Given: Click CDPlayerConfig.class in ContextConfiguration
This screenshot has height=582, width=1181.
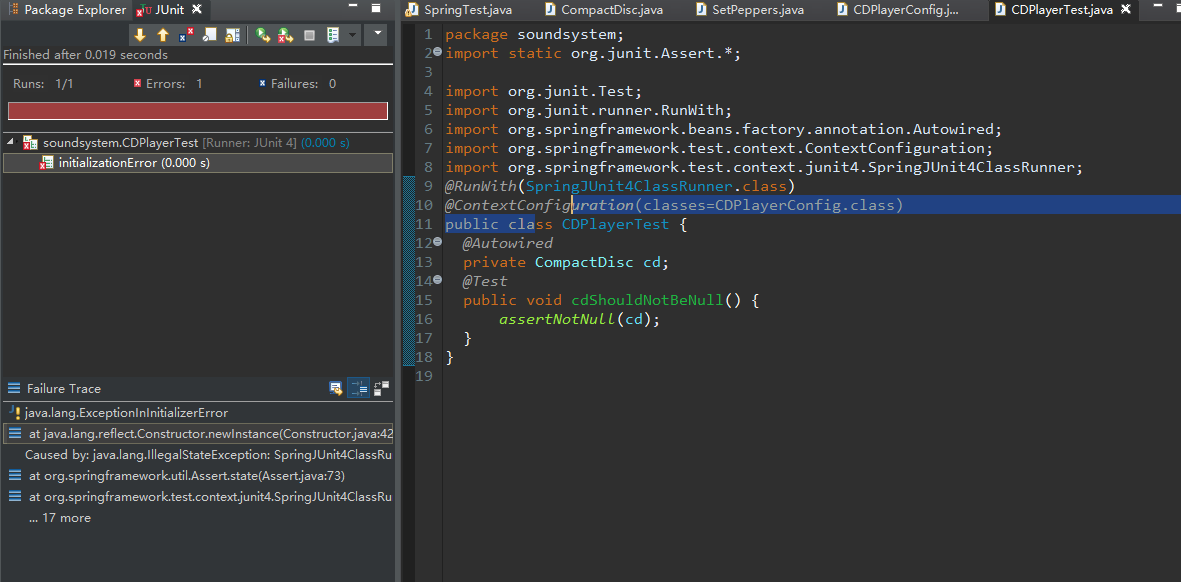Looking at the screenshot, I should click(804, 205).
